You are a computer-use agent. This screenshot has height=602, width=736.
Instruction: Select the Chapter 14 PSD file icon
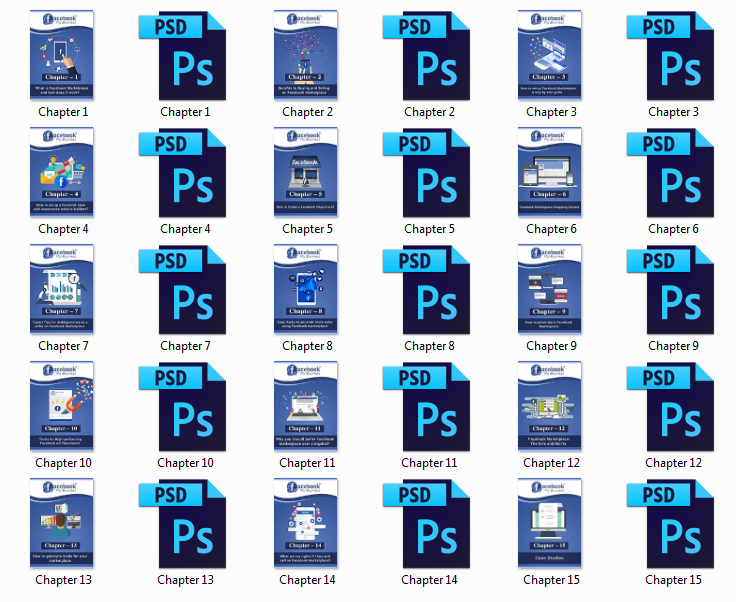[427, 524]
